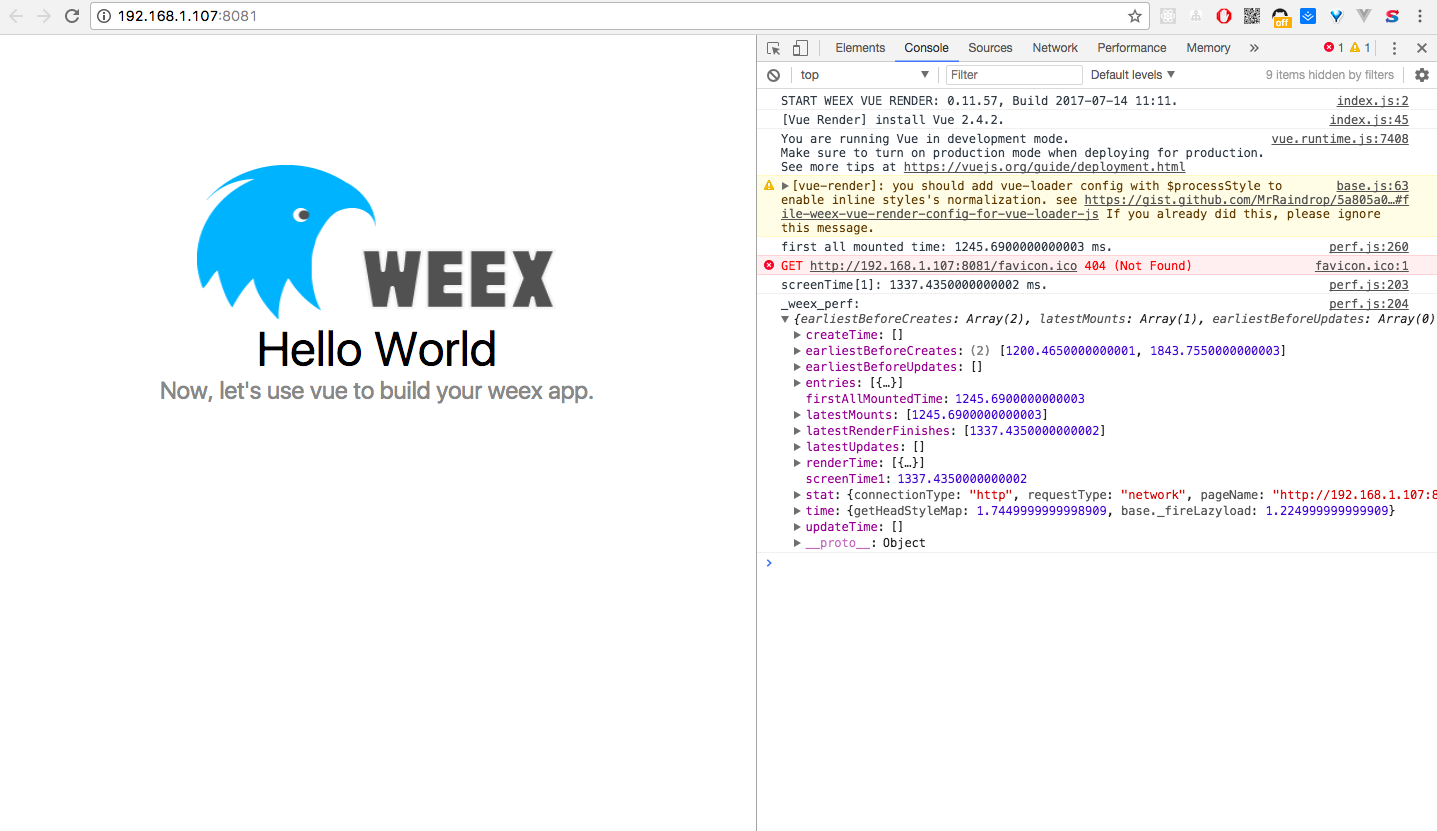Open the vue.runtime.js:7408 source link
The image size is (1437, 831).
click(1340, 139)
